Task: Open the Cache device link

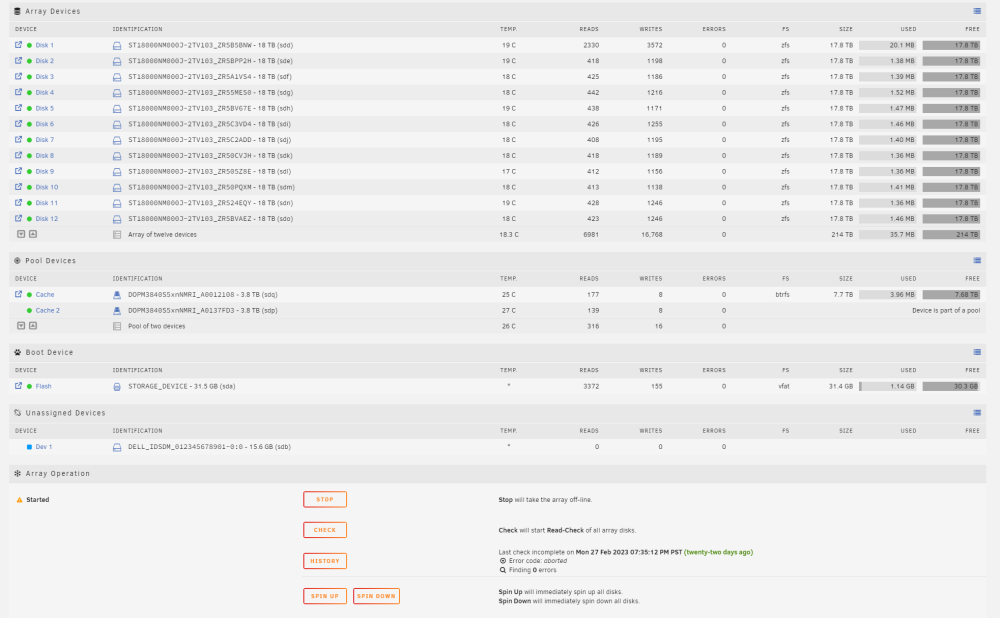Action: pyautogui.click(x=45, y=295)
